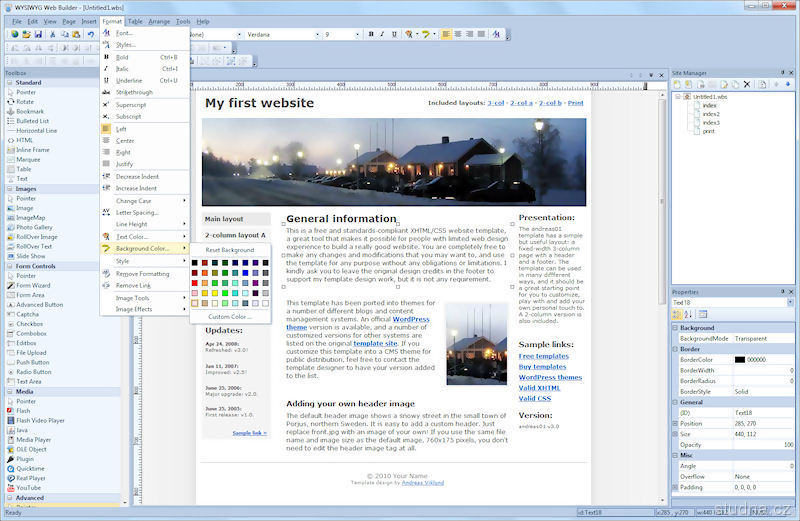The height and width of the screenshot is (521, 800).
Task: Click the WordPress themes link
Action: (x=550, y=377)
